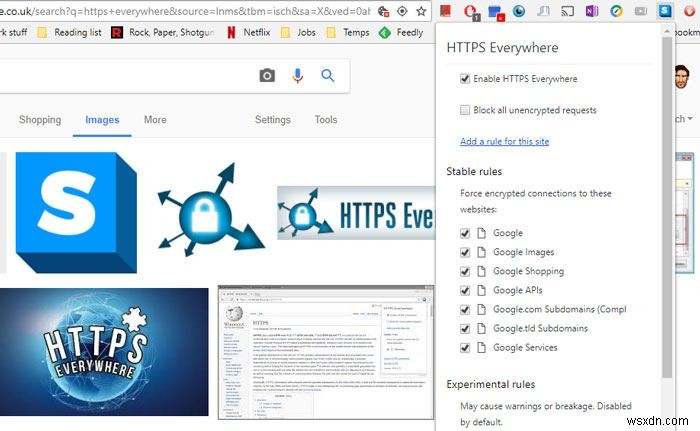
Task: Click Add a rule for this site
Action: (504, 141)
